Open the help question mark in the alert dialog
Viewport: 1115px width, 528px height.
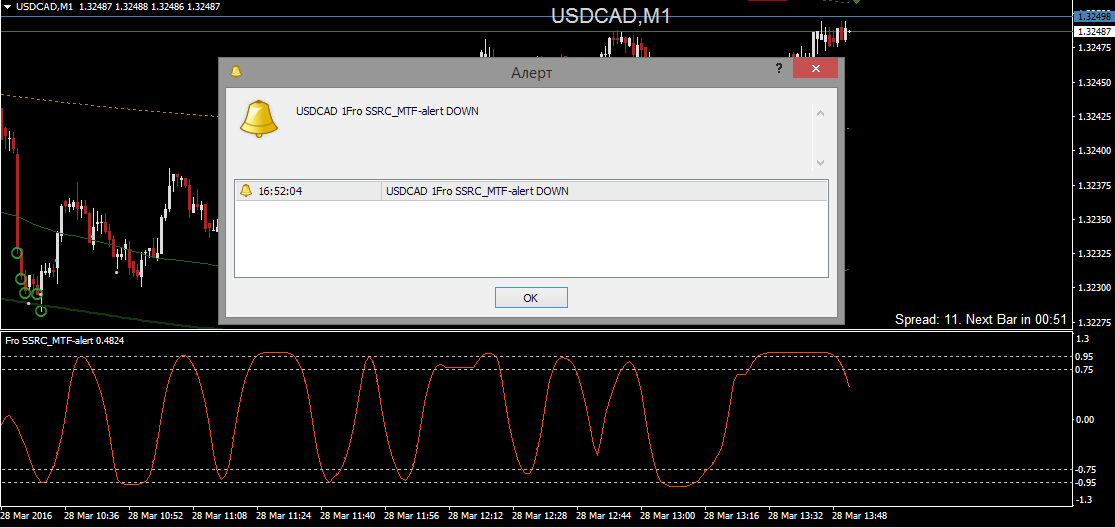(779, 68)
